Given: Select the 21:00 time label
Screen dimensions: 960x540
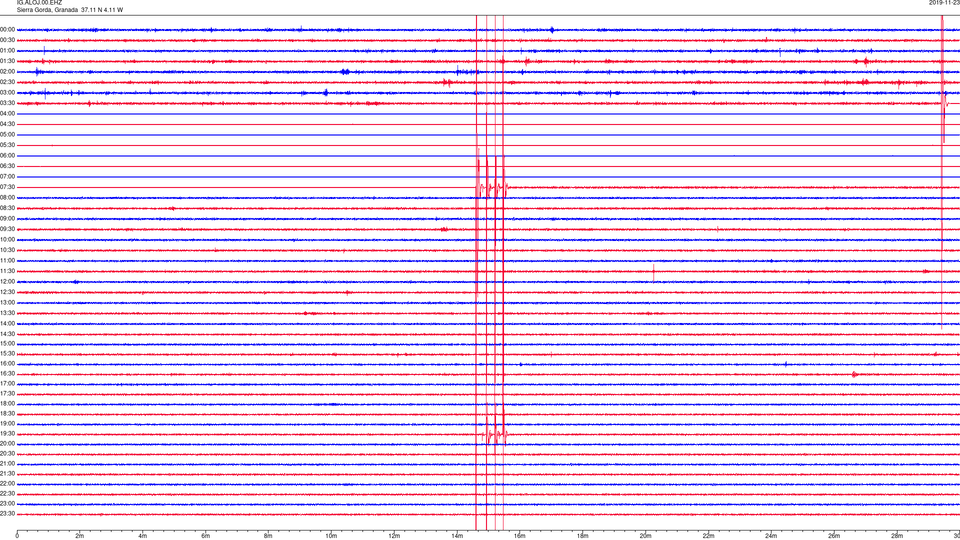Looking at the screenshot, I should [8, 464].
